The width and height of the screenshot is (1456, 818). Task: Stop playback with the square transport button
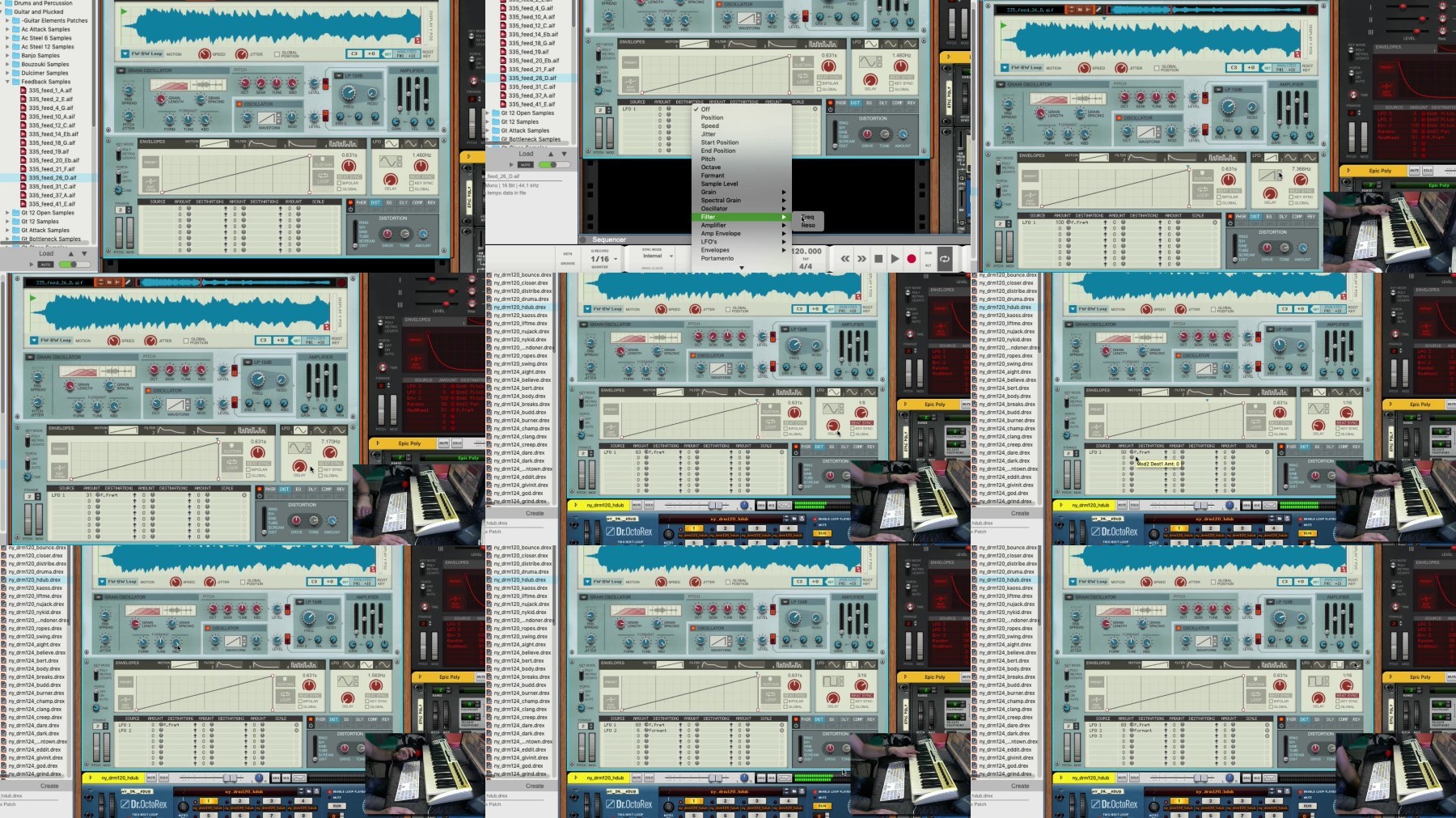click(x=878, y=259)
